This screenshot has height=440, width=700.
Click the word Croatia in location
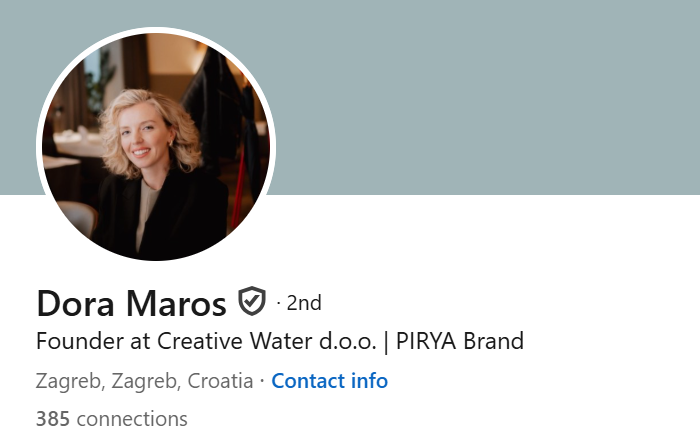click(220, 381)
